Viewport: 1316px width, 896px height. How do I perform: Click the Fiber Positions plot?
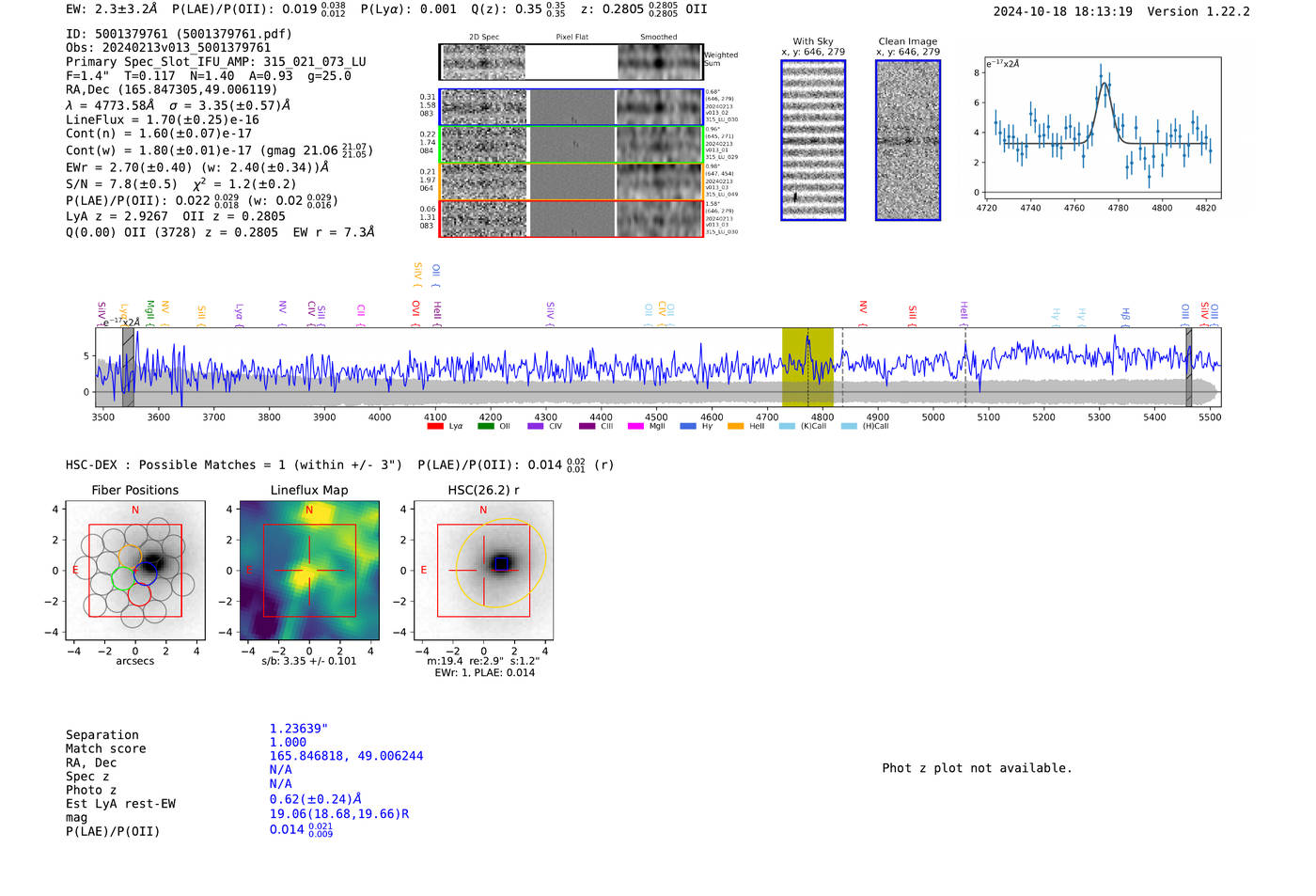135,571
